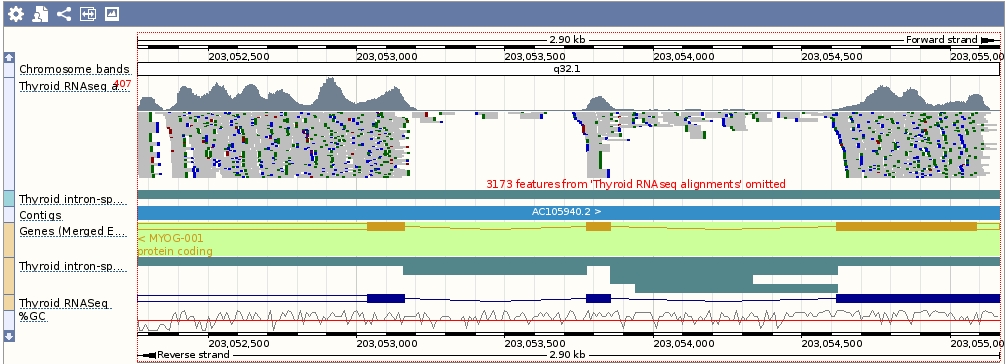Click the light blue track drag handle beside Thyroid intron-sp
The width and height of the screenshot is (1005, 364).
(x=8, y=199)
